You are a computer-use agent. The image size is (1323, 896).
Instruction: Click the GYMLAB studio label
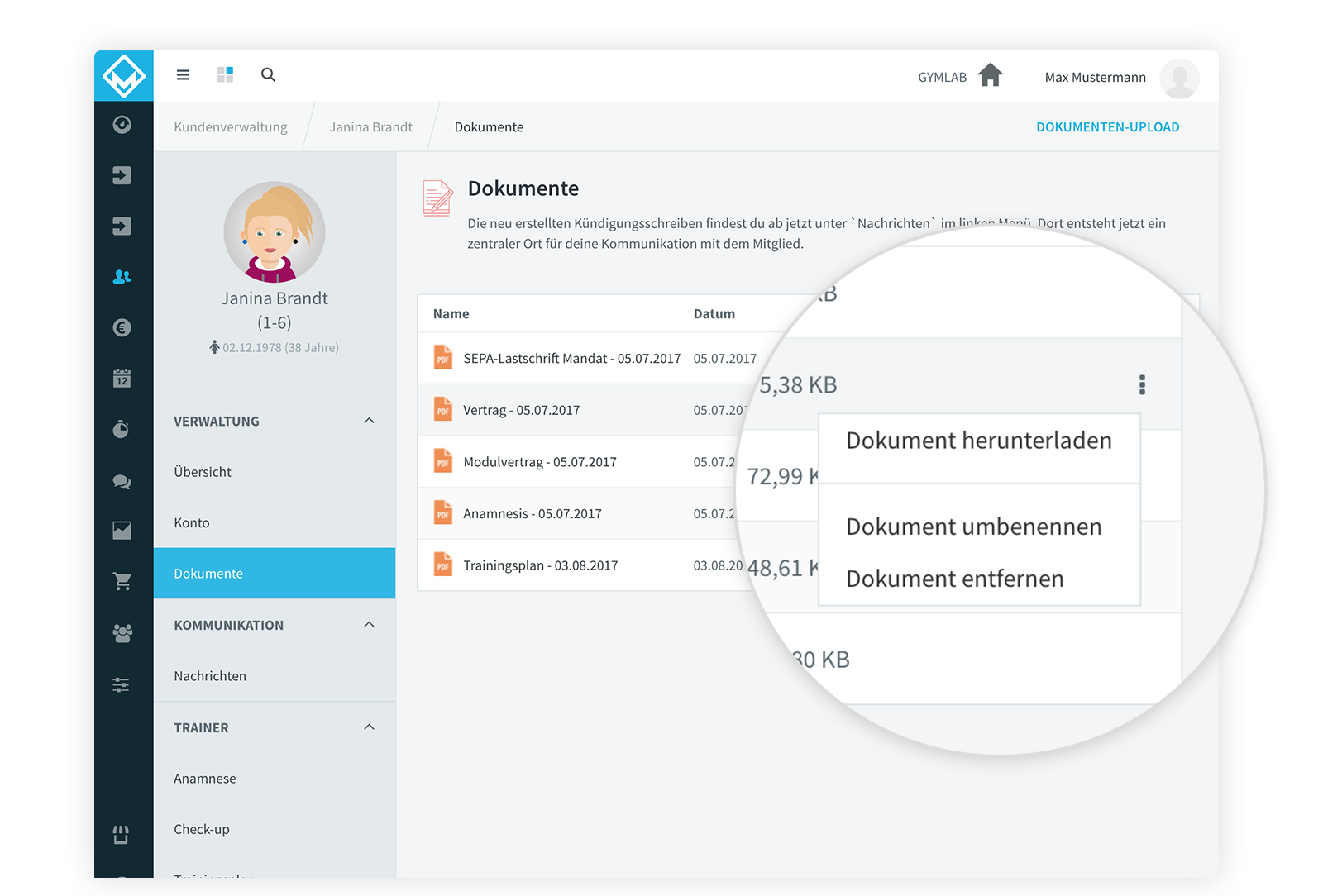942,78
